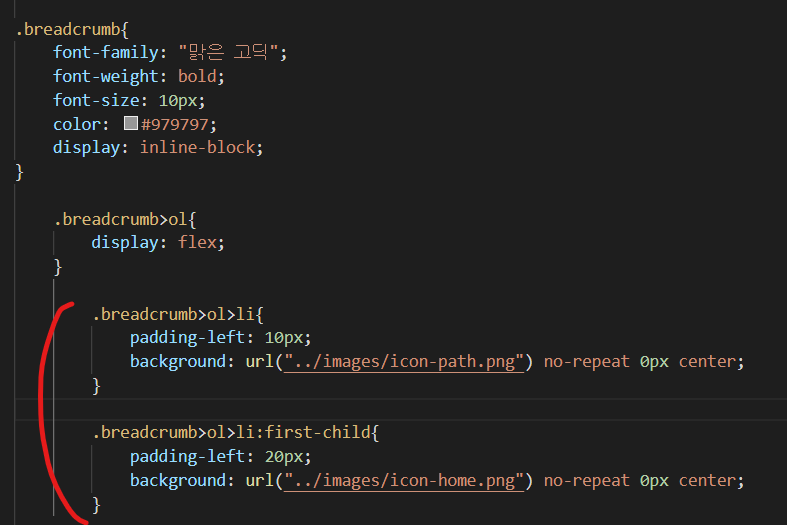Open the ../images/icon-home.png link
Screen dimensions: 787x525
[x=404, y=480]
